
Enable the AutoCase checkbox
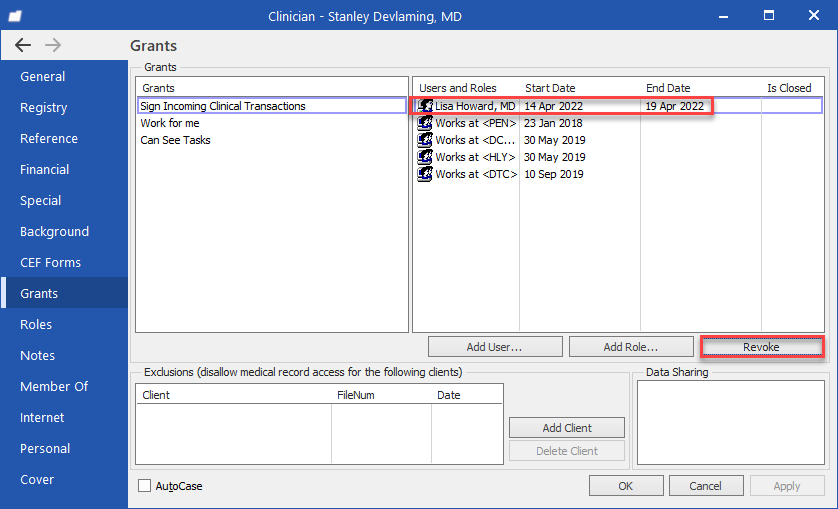tap(144, 485)
